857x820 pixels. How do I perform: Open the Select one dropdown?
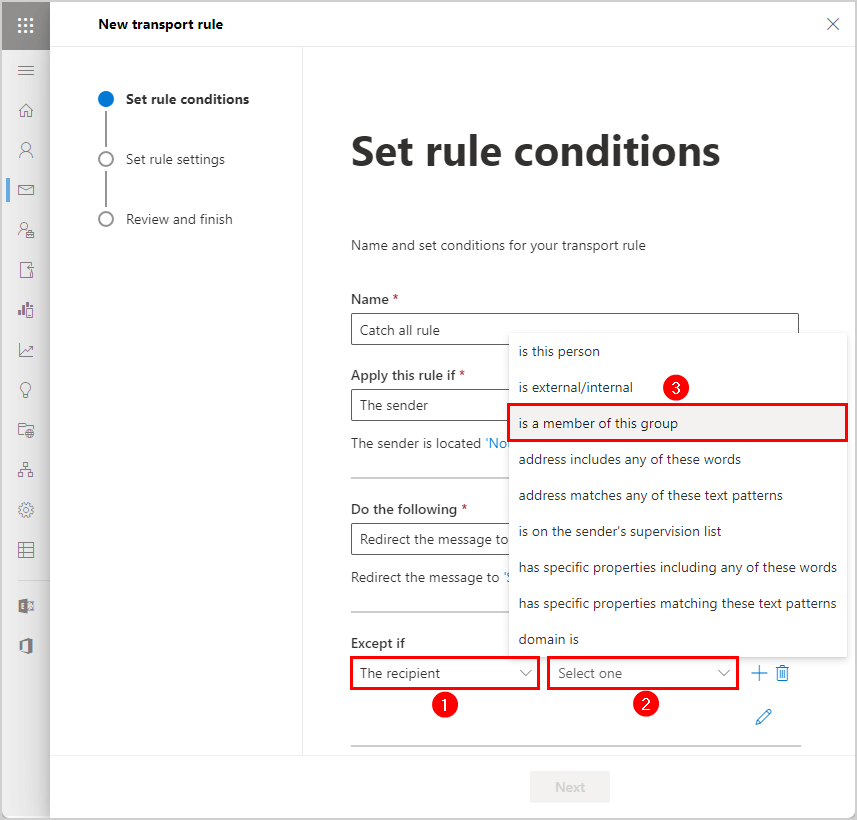point(643,673)
